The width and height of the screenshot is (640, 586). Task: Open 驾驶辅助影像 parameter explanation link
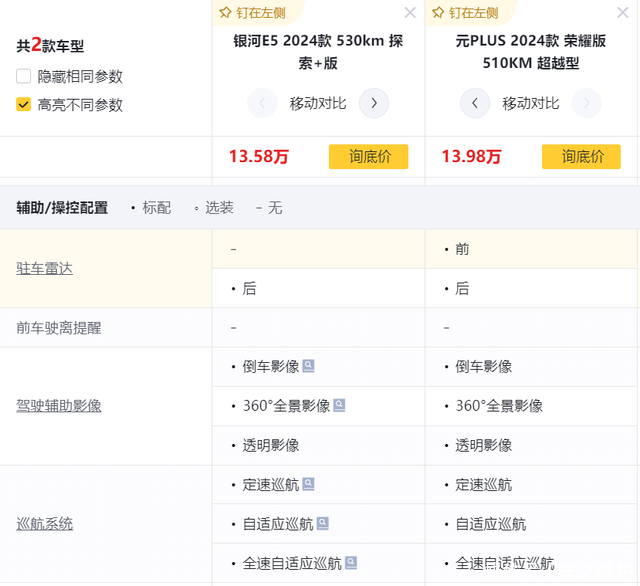coord(59,405)
